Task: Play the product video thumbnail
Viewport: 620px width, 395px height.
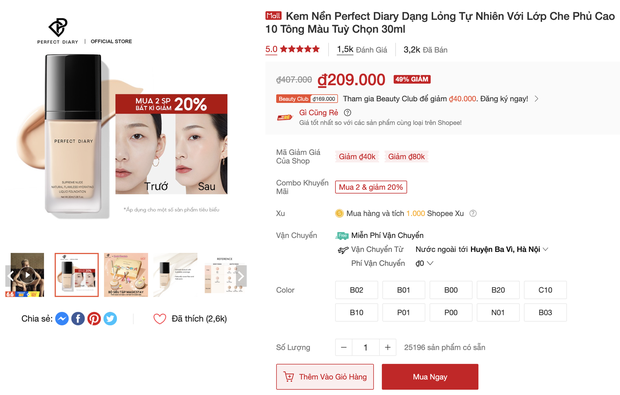Action: click(x=27, y=275)
